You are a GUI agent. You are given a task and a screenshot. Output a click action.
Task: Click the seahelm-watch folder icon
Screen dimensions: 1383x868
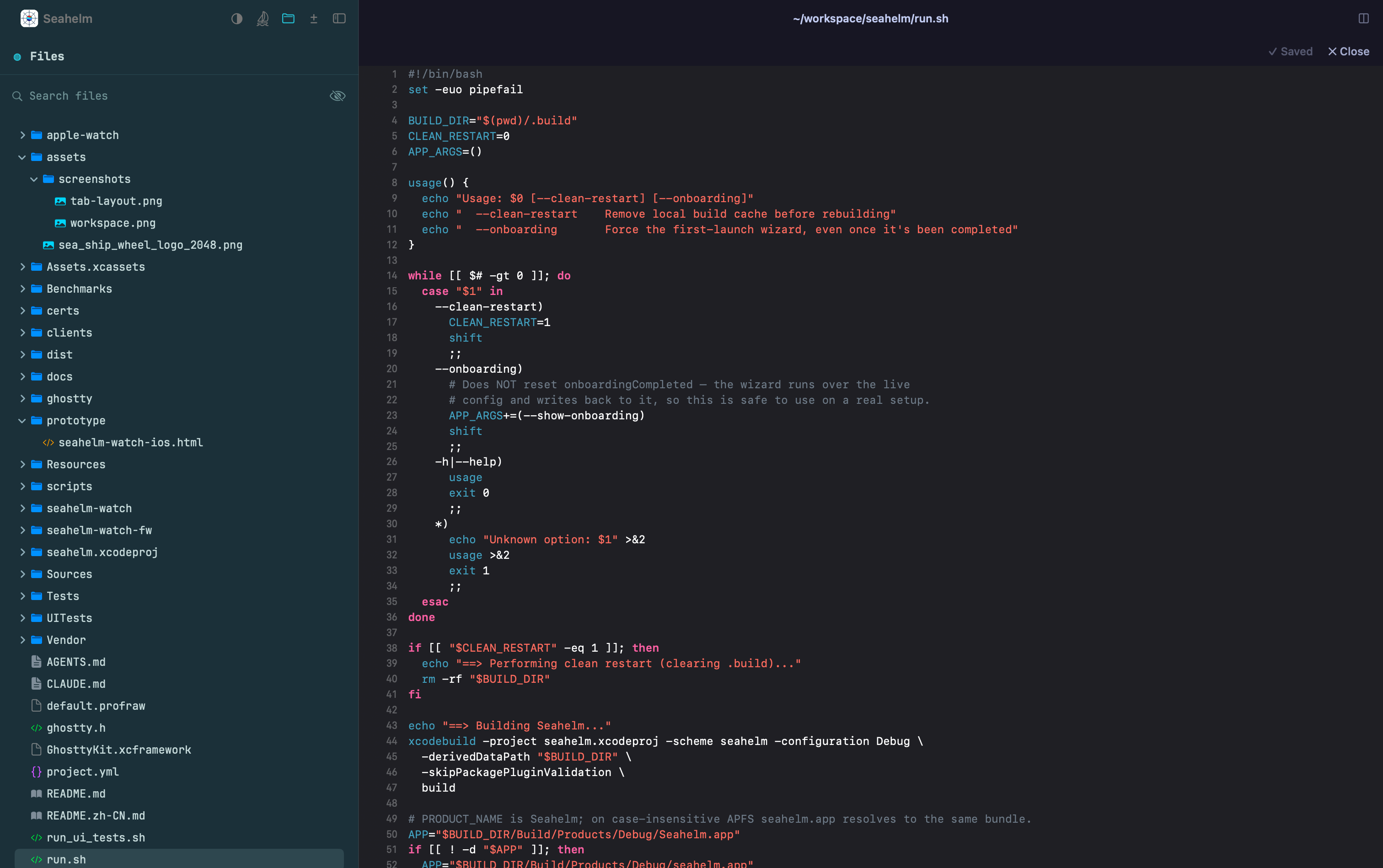(37, 509)
